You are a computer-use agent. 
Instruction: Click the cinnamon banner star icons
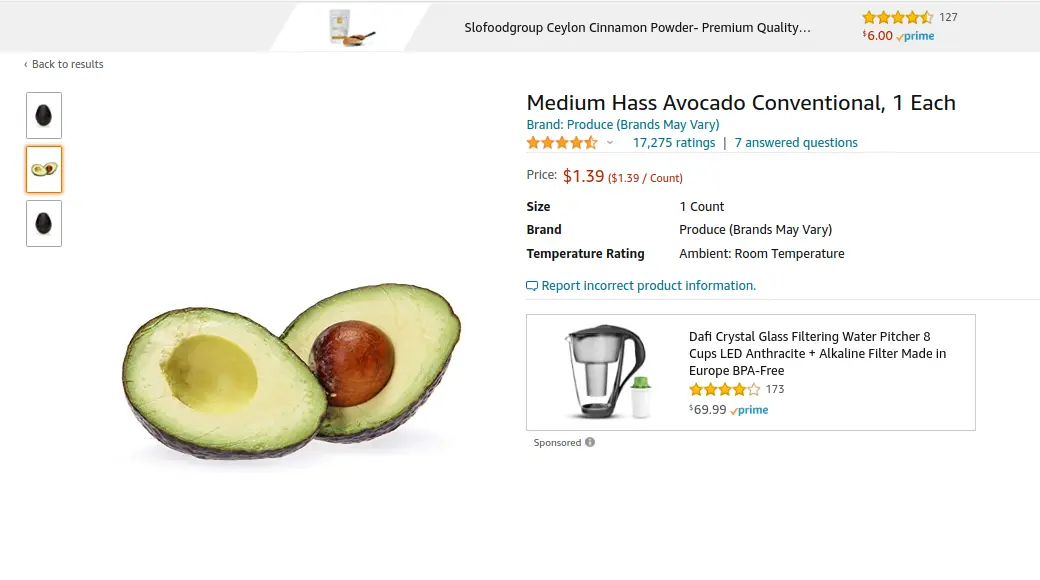coord(896,17)
